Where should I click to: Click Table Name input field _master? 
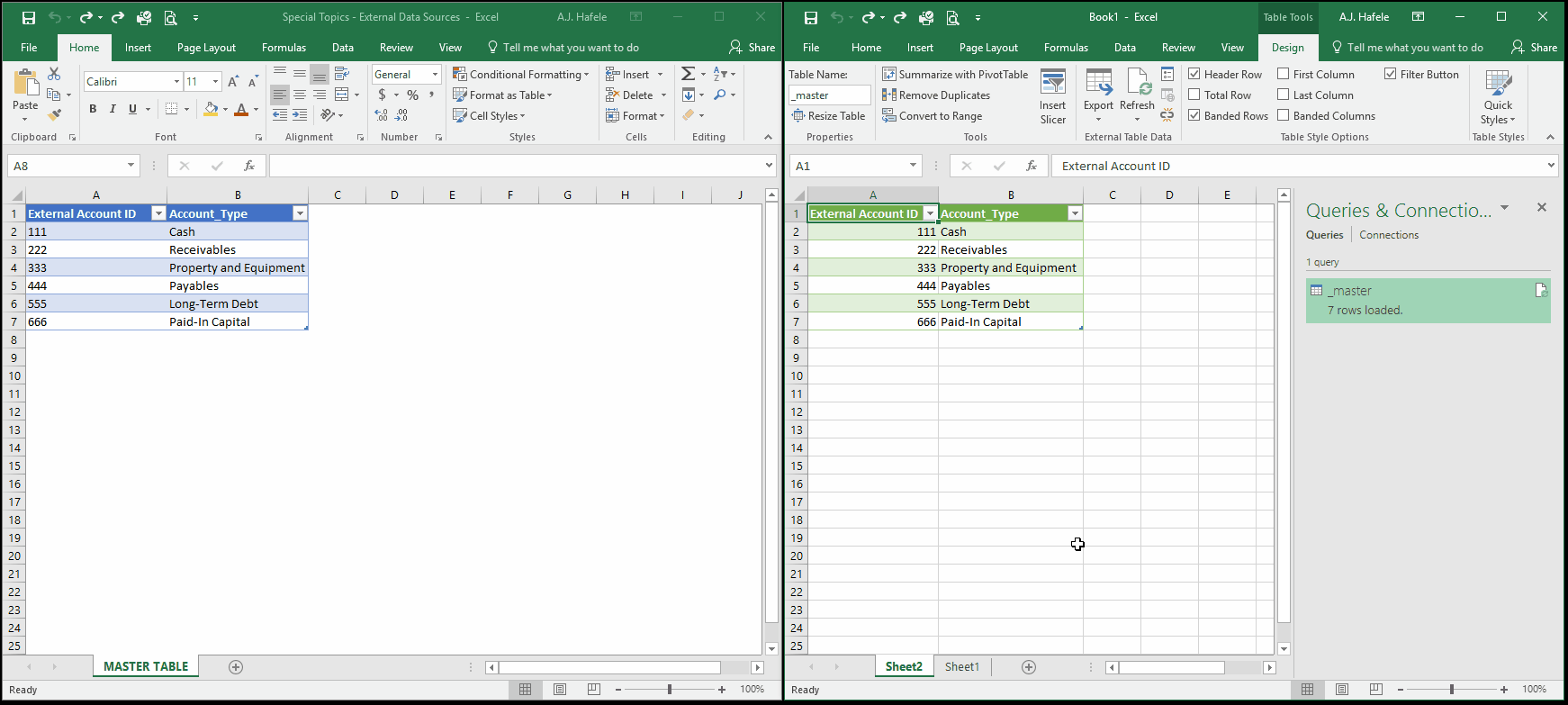coord(830,95)
